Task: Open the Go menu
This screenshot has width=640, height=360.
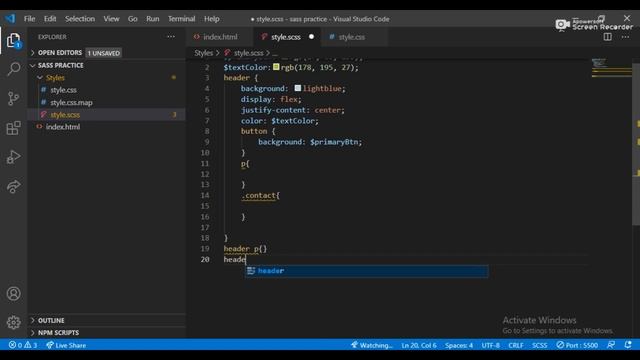Action: point(133,19)
